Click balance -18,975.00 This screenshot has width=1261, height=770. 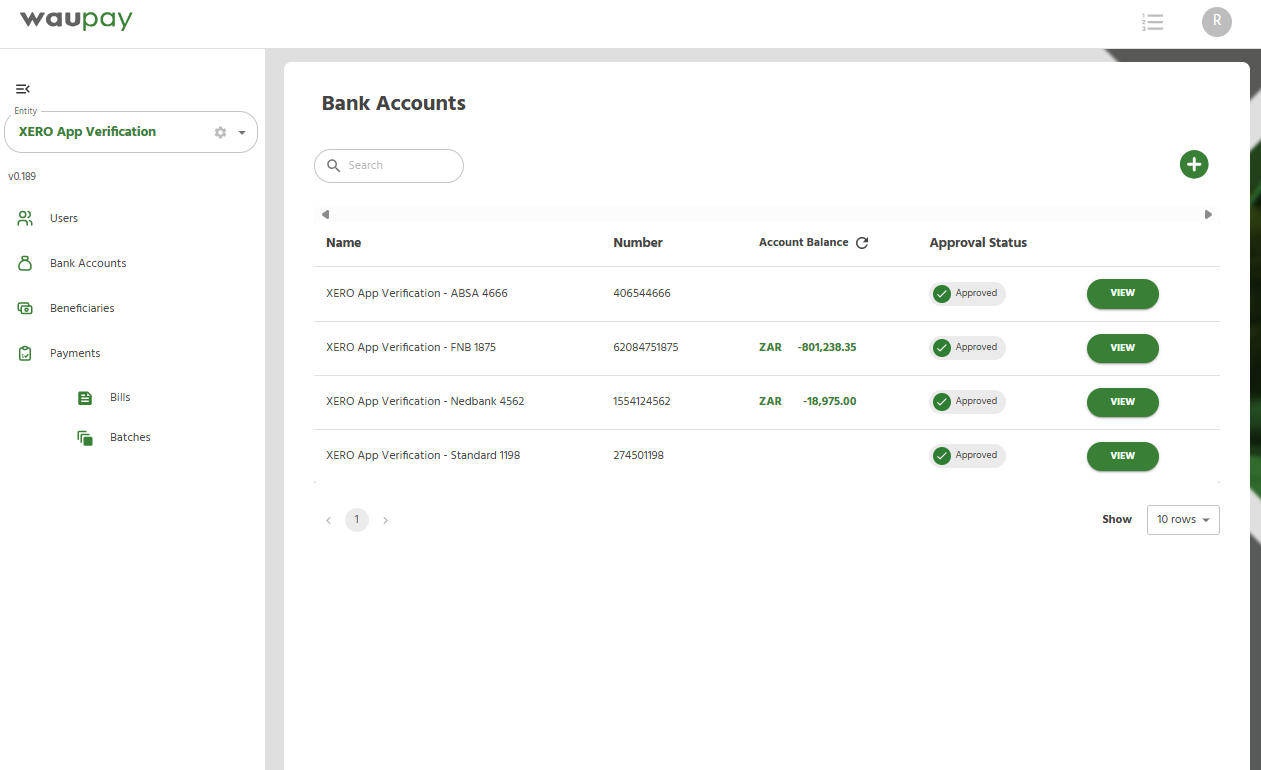830,402
